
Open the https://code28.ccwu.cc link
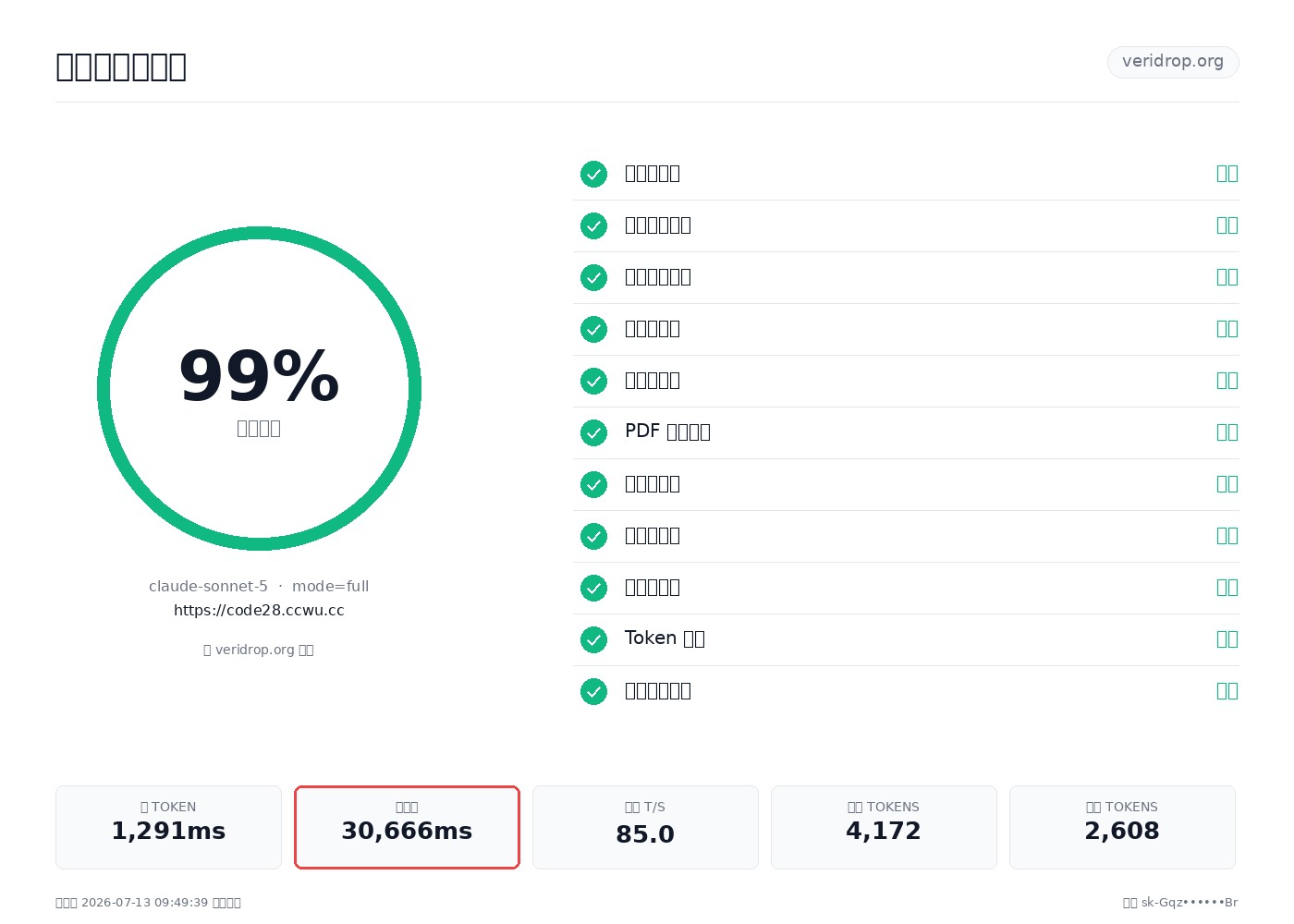(x=259, y=611)
